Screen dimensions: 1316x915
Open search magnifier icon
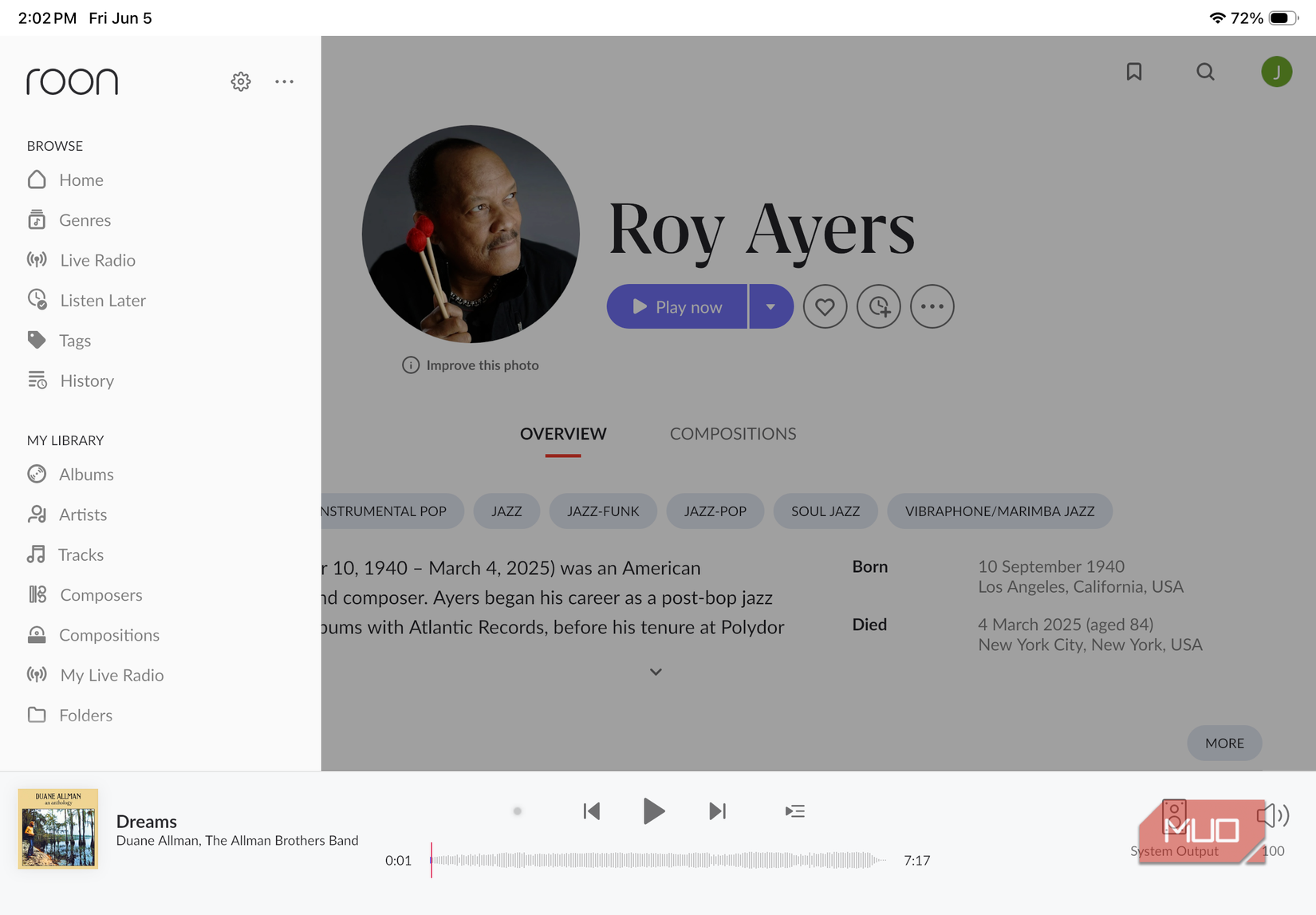pos(1205,72)
